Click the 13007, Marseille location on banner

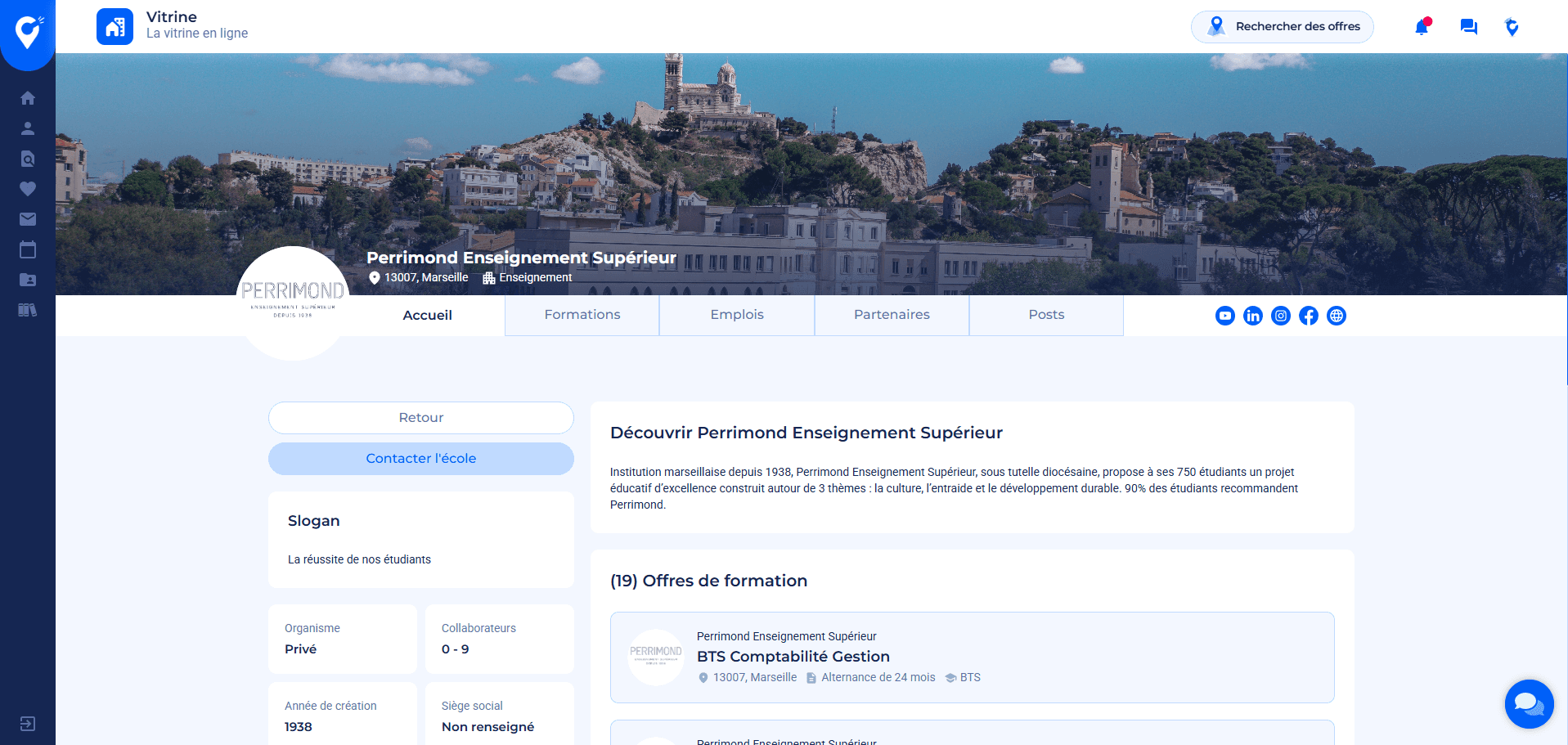[419, 278]
